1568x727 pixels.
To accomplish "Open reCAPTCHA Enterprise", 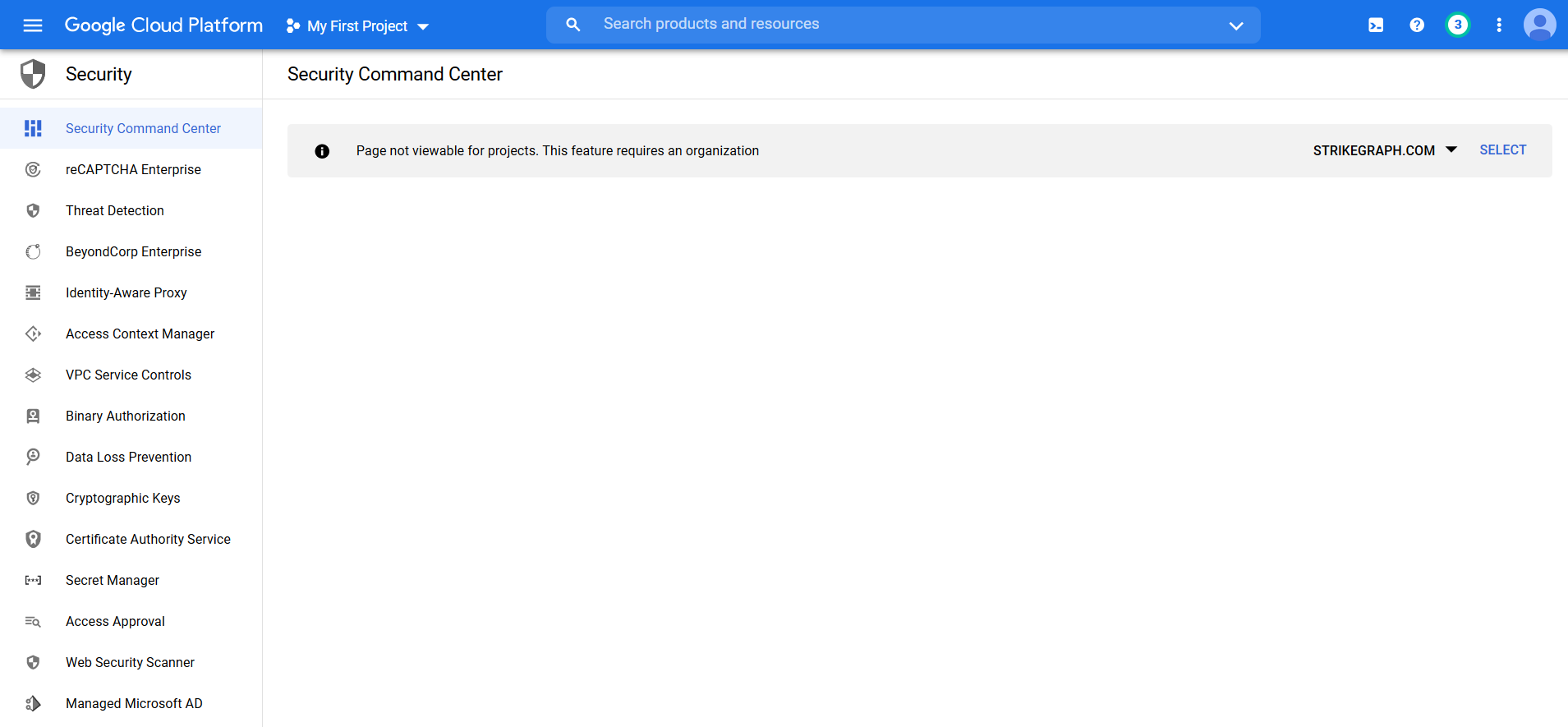I will [133, 169].
